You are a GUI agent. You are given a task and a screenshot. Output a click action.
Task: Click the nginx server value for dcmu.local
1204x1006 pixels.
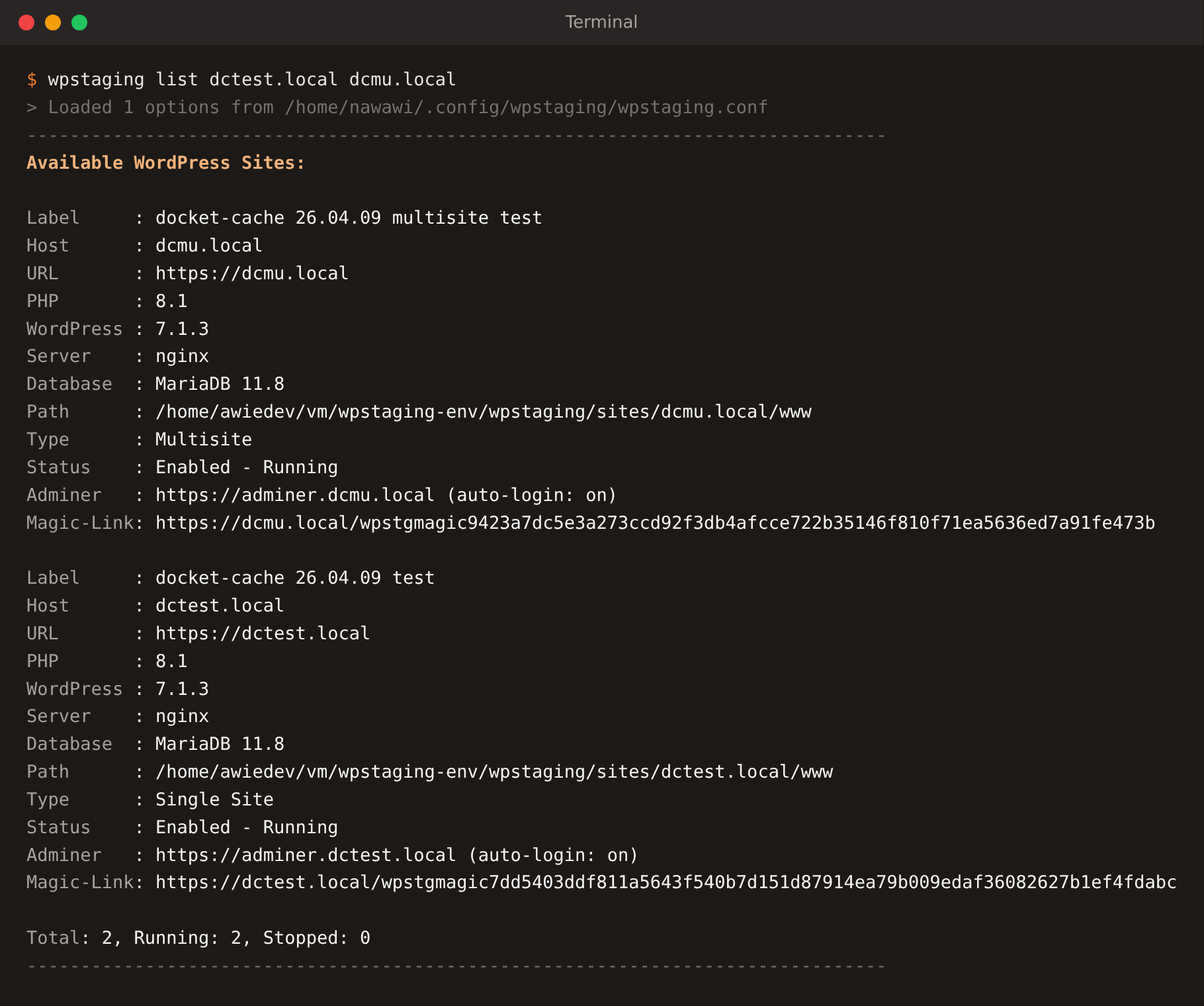183,356
